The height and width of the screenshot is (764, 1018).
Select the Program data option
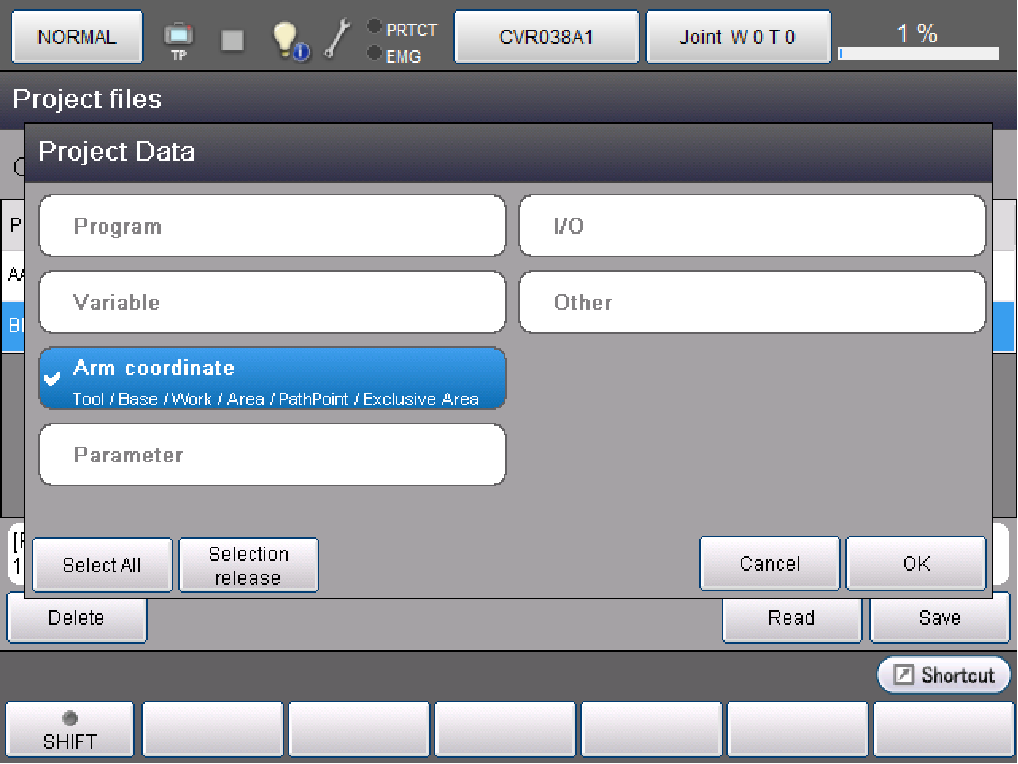click(x=272, y=226)
